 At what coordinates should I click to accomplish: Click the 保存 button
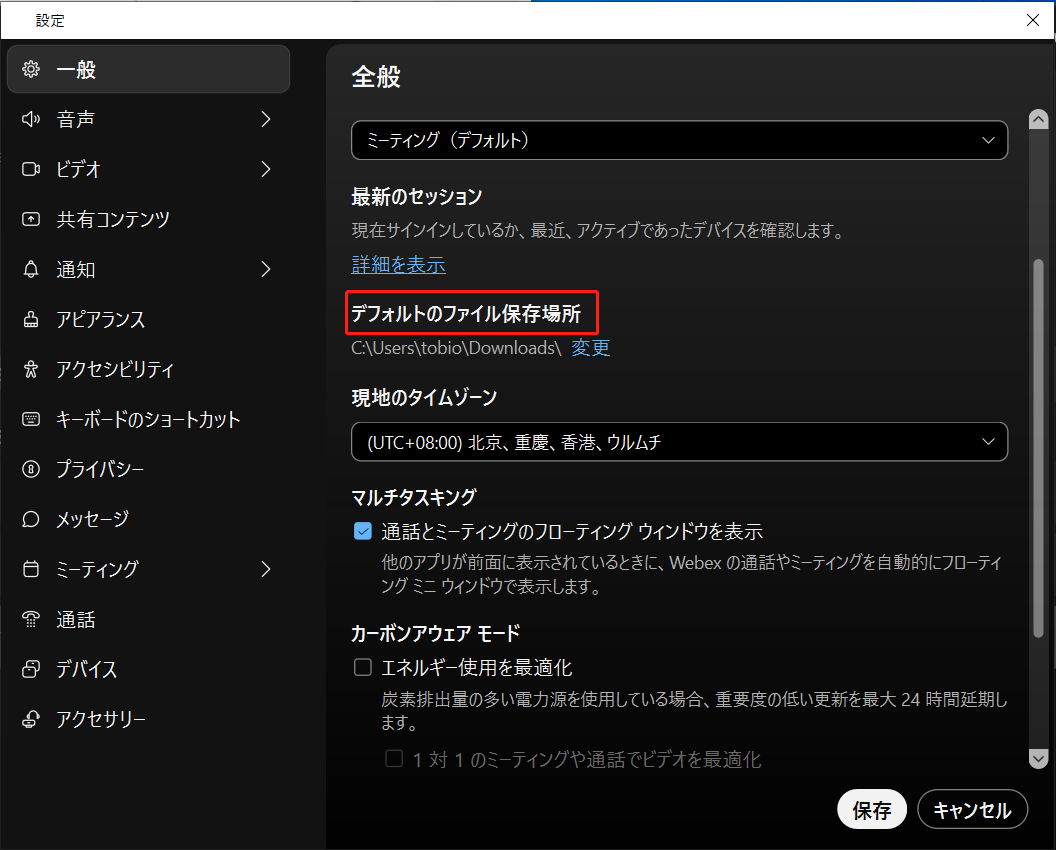(872, 810)
